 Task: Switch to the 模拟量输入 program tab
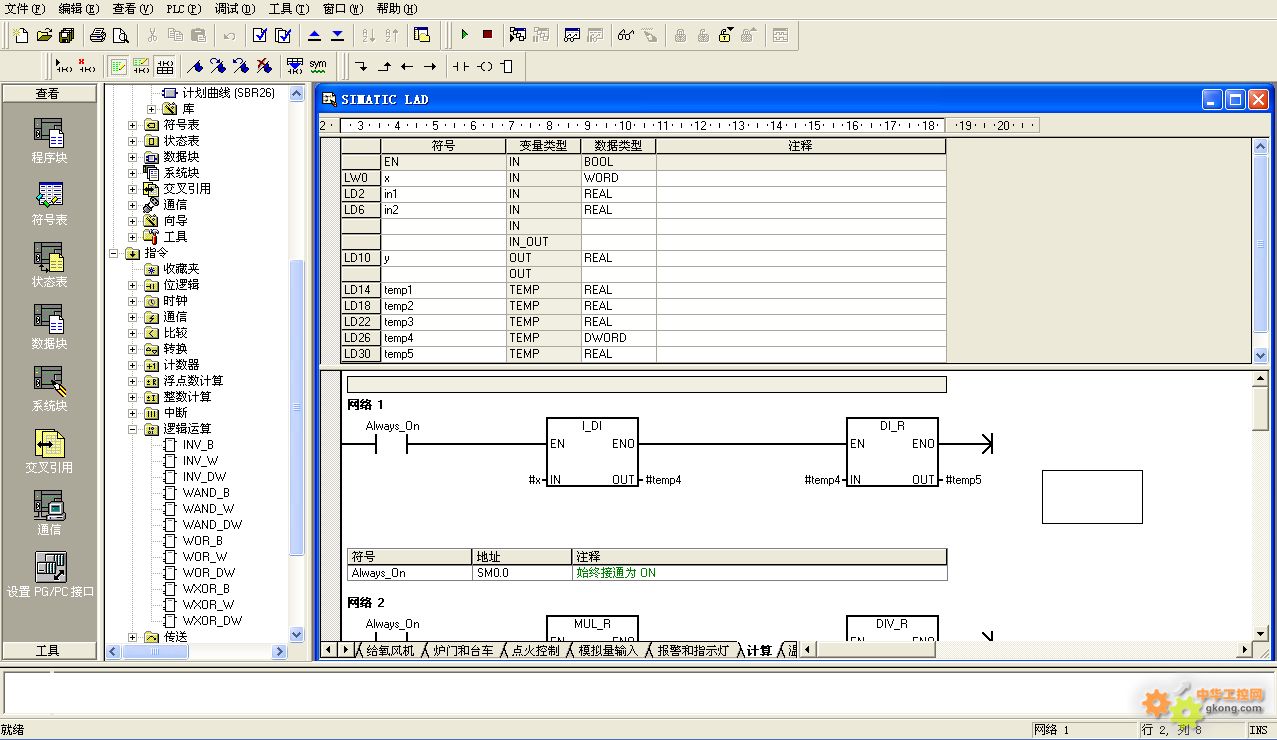(x=607, y=650)
